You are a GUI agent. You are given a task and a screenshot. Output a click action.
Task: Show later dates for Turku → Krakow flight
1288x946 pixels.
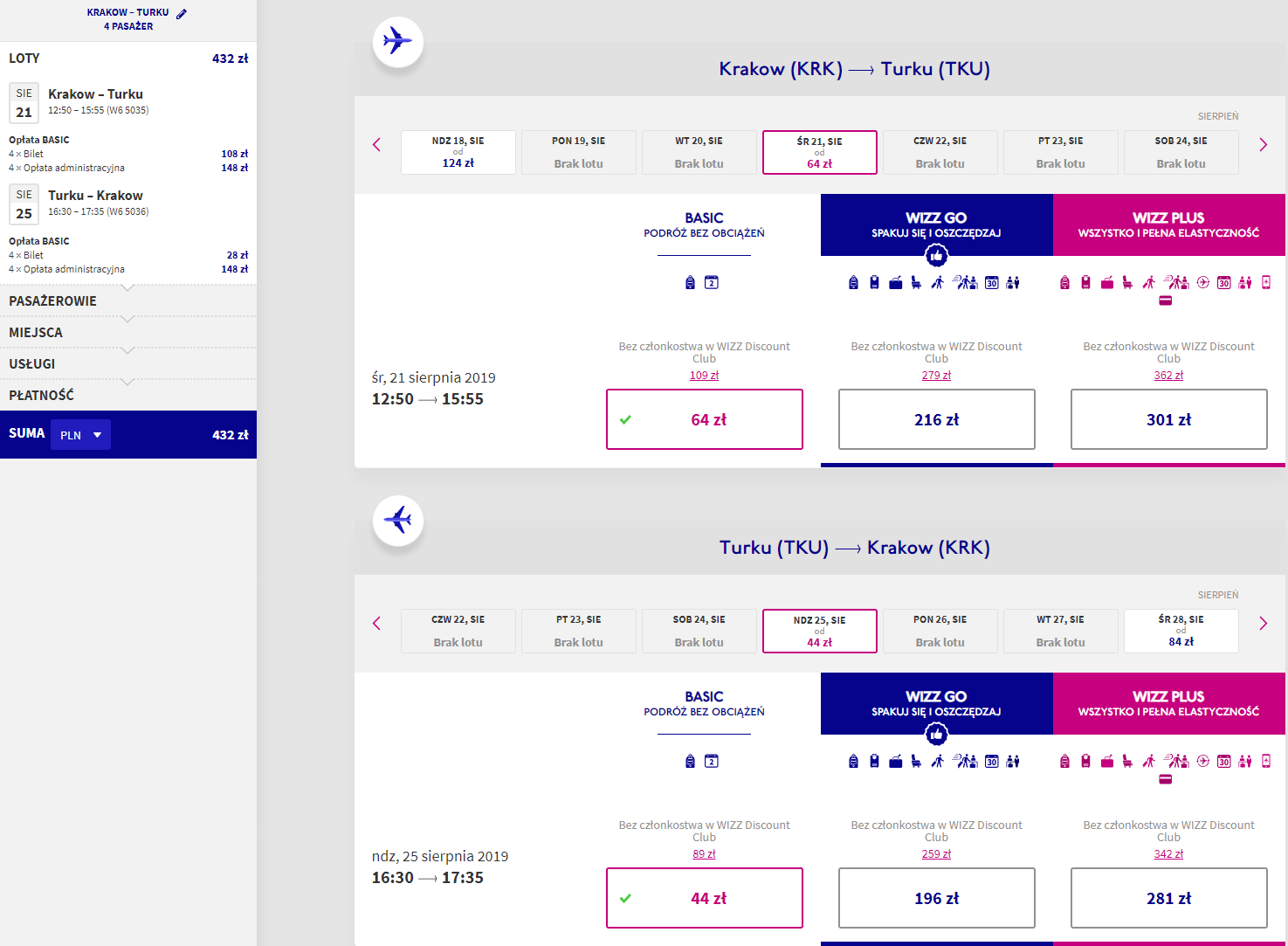pos(1263,624)
